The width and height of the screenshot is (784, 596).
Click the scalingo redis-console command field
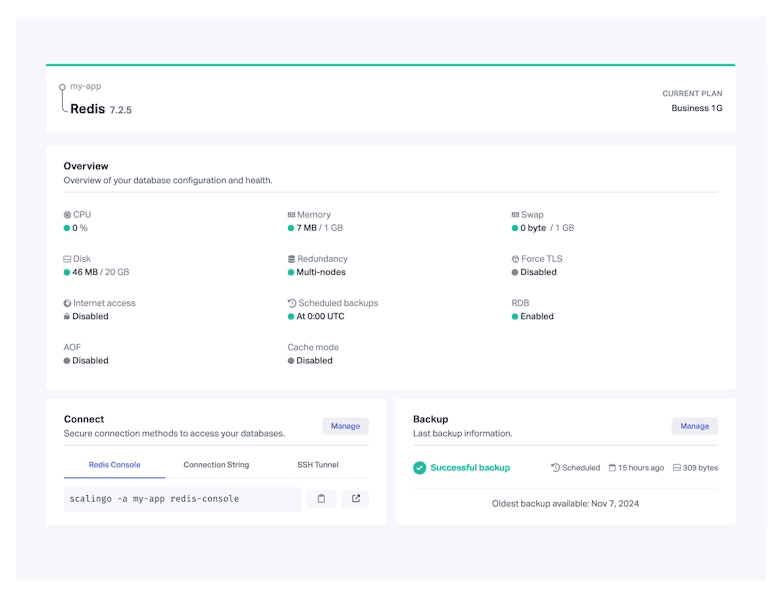[x=182, y=498]
